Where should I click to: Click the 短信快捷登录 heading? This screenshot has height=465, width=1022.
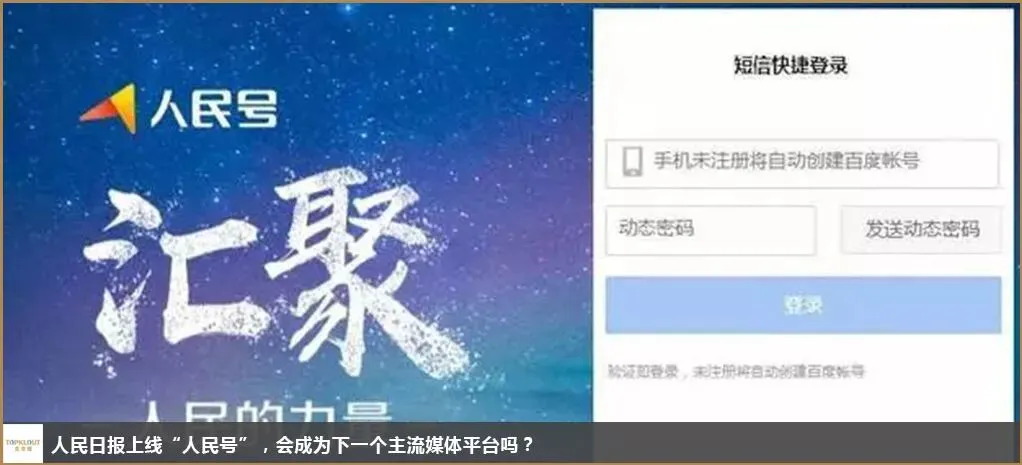click(791, 66)
